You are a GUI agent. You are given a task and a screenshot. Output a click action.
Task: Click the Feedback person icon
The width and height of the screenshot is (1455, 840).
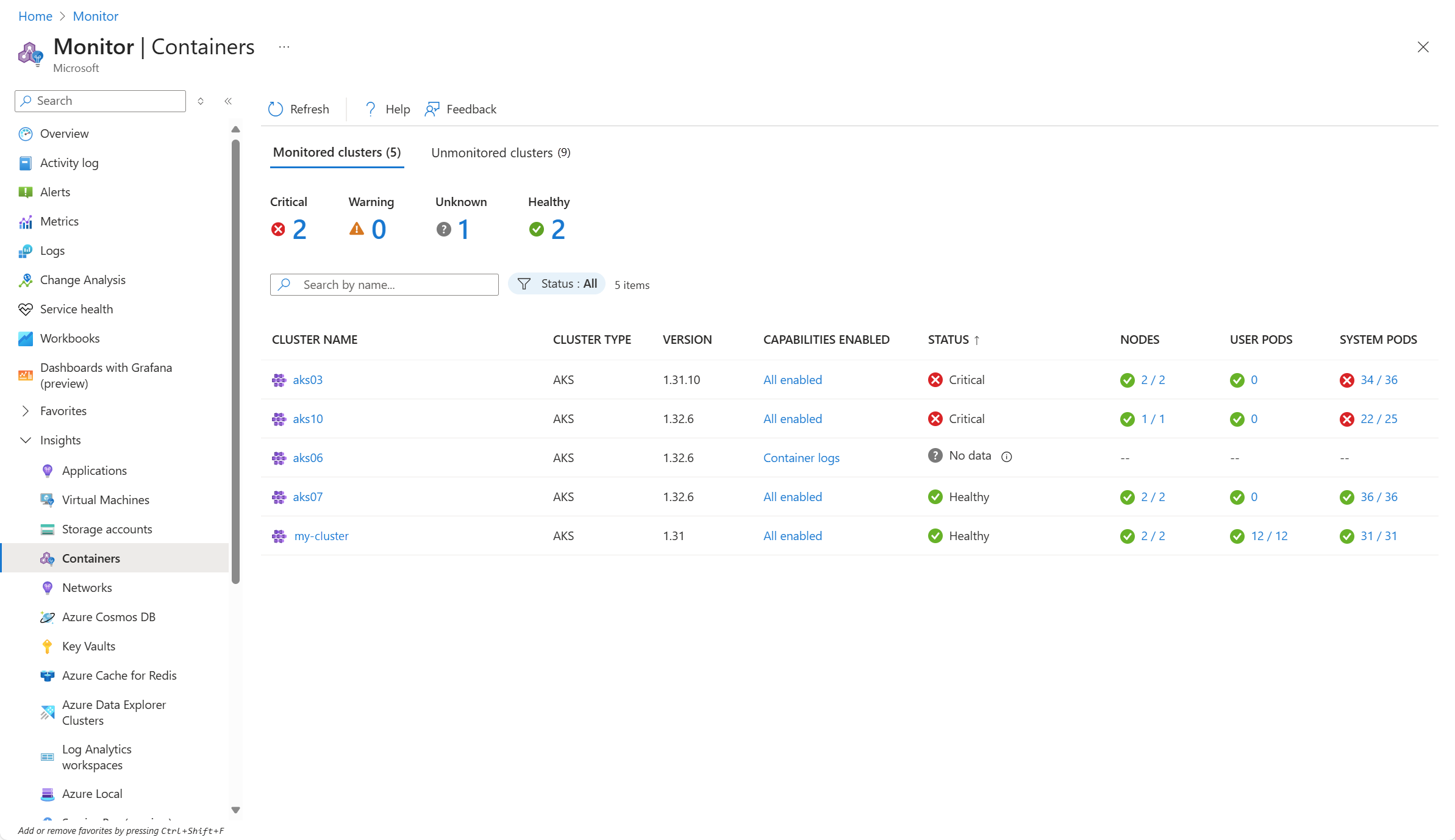tap(432, 109)
